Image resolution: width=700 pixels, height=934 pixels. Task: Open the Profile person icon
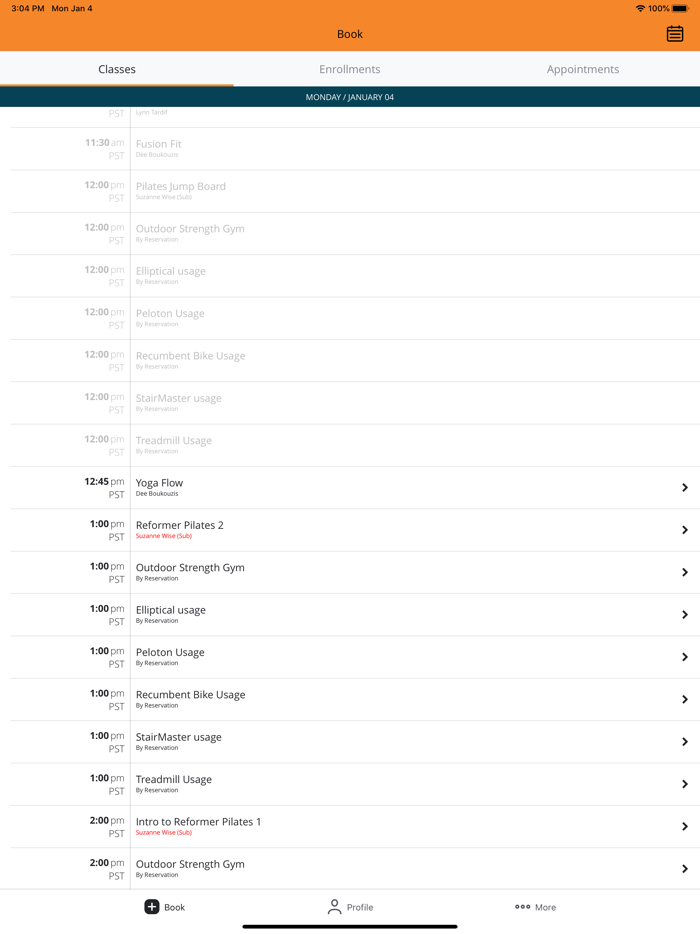pos(334,907)
